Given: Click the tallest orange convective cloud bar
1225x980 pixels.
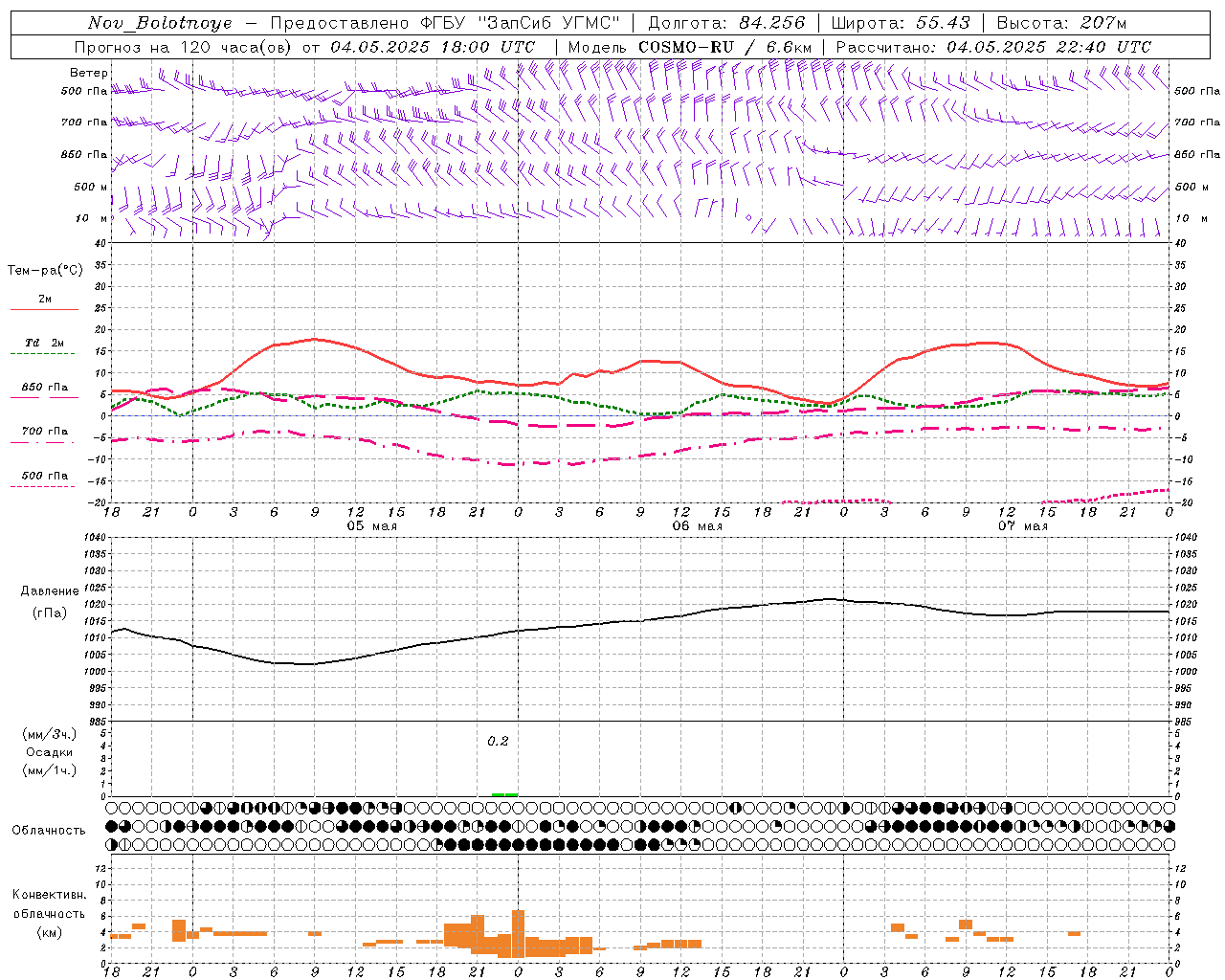Looking at the screenshot, I should click(518, 933).
